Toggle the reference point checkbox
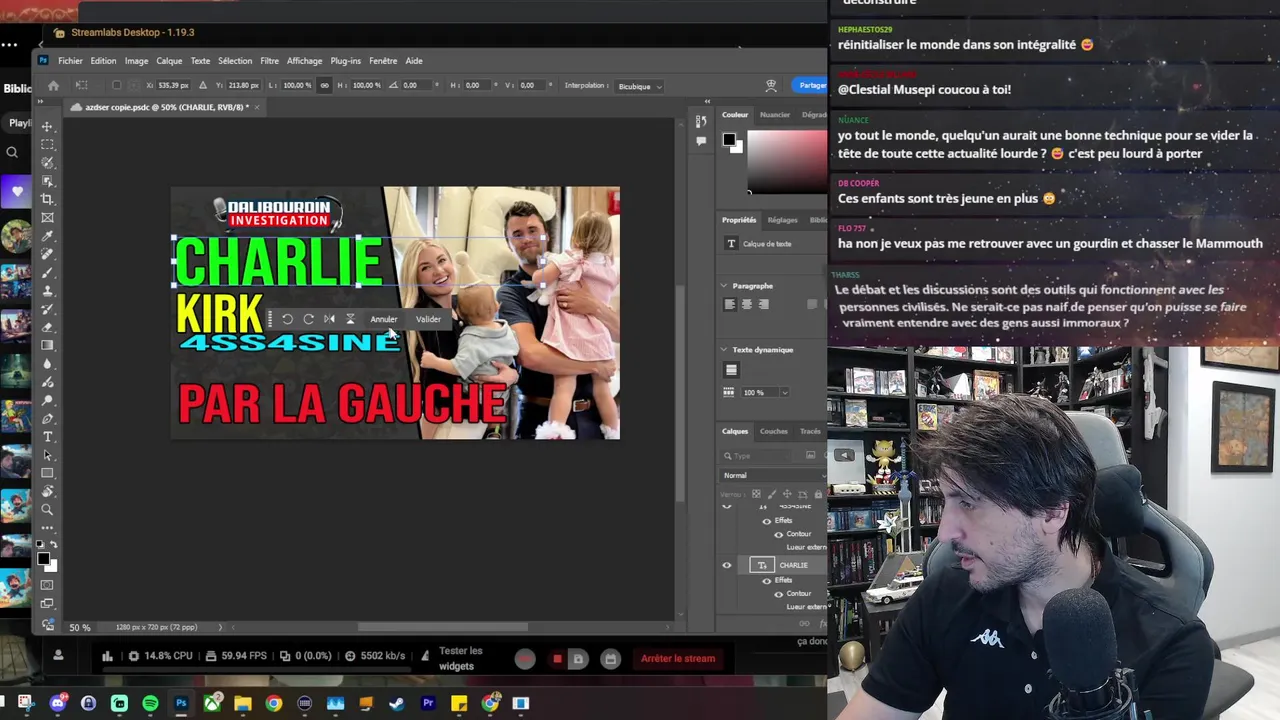 [x=116, y=86]
